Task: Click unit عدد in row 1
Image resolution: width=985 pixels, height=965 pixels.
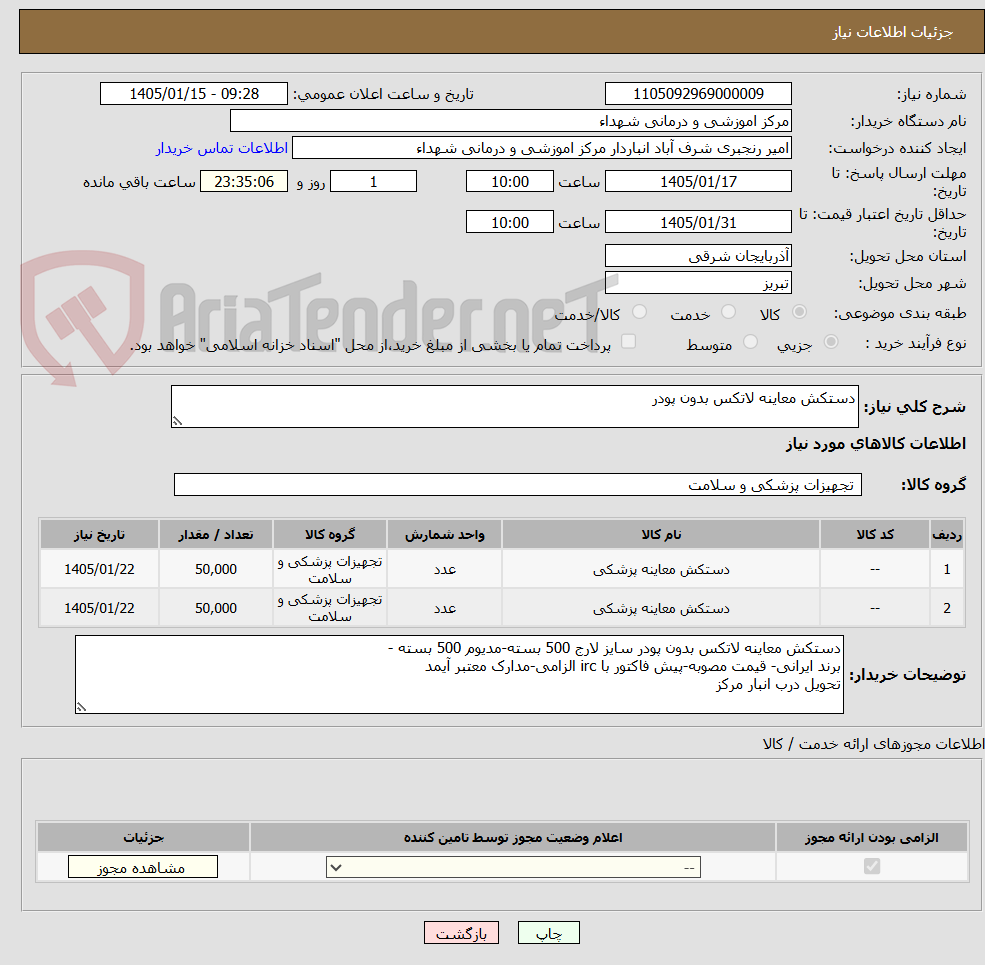Action: (444, 569)
